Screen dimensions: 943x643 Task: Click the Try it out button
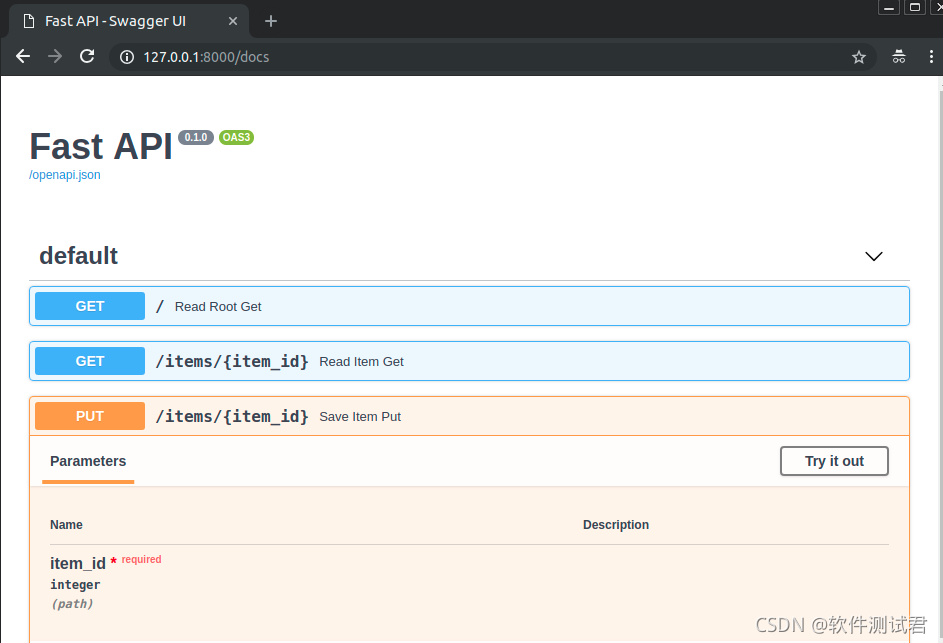[834, 461]
